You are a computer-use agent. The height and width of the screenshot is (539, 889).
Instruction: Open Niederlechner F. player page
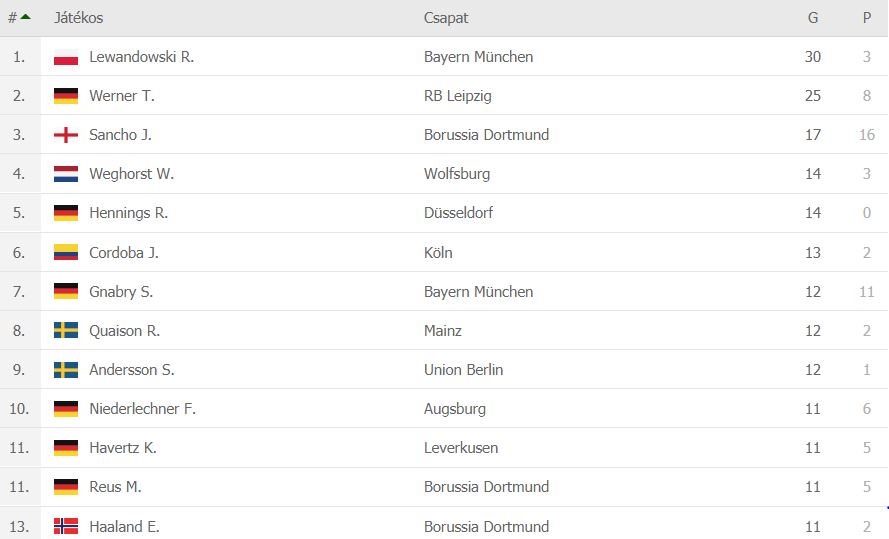142,409
